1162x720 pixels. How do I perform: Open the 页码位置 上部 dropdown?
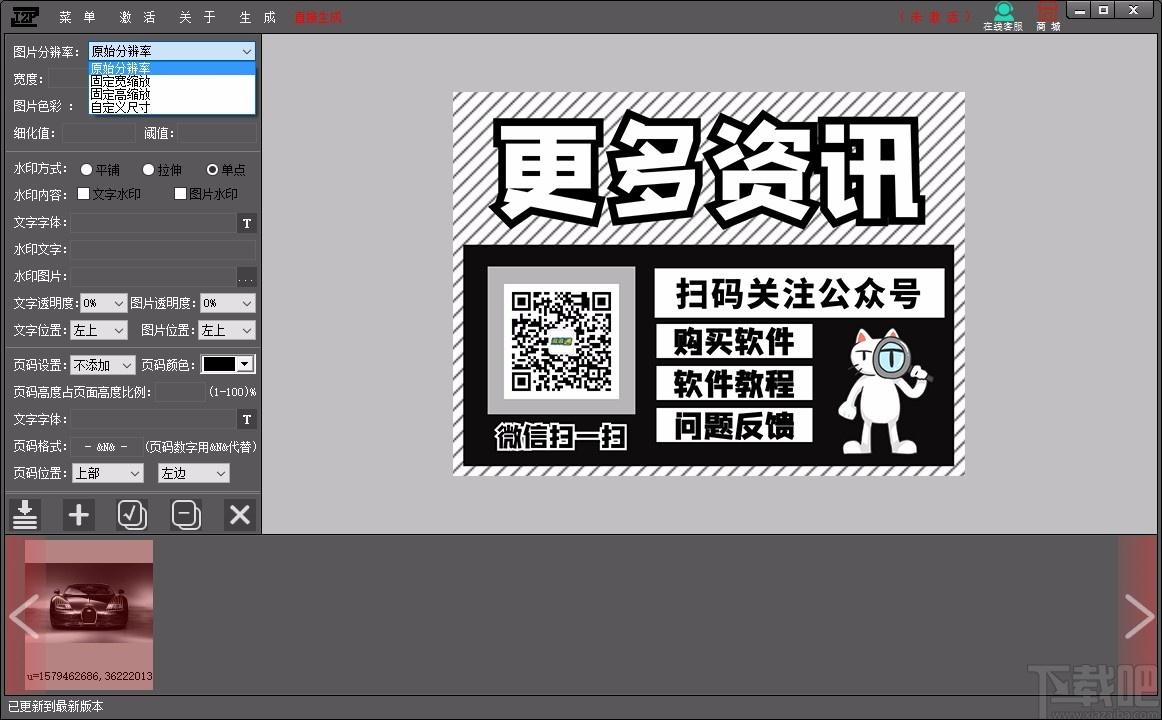[107, 473]
